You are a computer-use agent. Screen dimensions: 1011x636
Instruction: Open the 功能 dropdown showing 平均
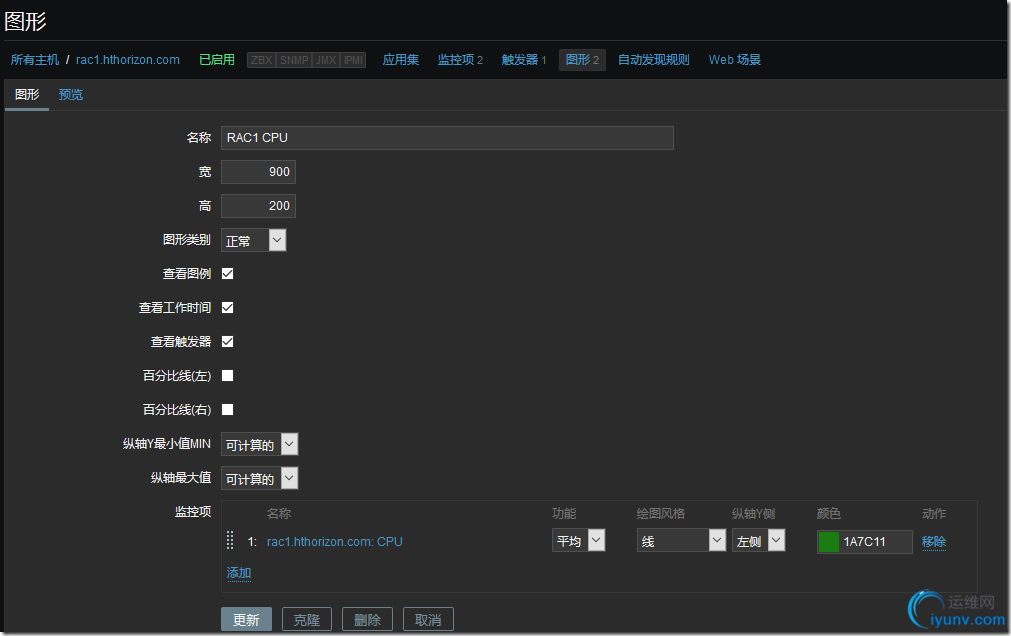pyautogui.click(x=578, y=541)
